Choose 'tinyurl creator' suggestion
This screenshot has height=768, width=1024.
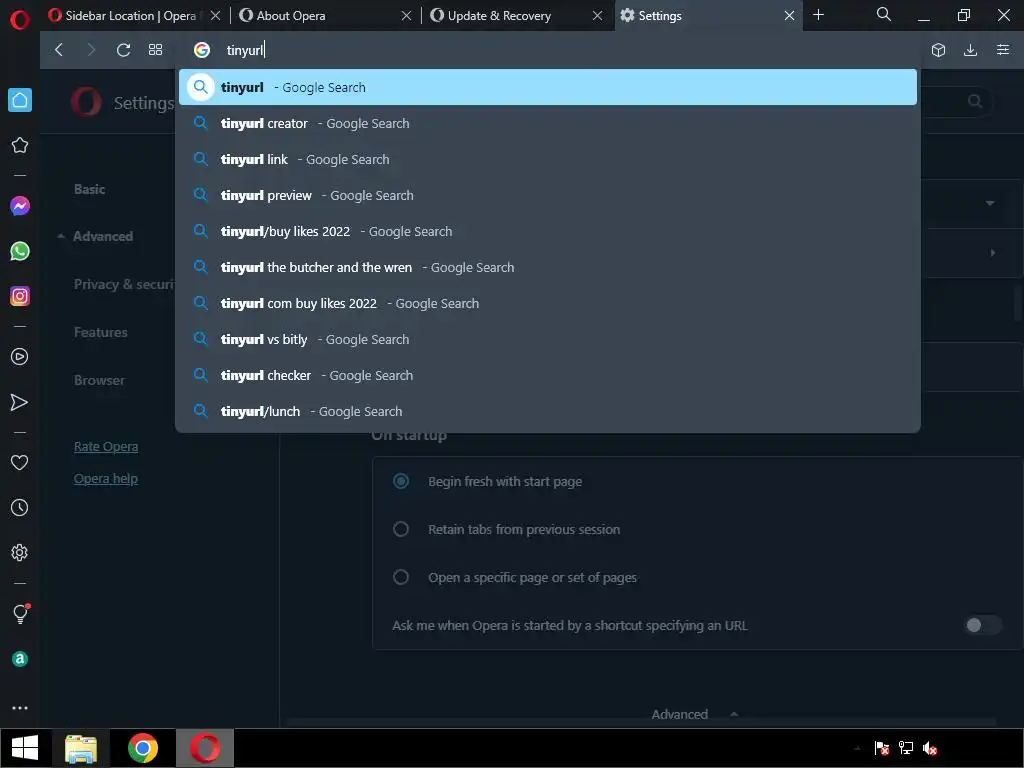pyautogui.click(x=548, y=123)
